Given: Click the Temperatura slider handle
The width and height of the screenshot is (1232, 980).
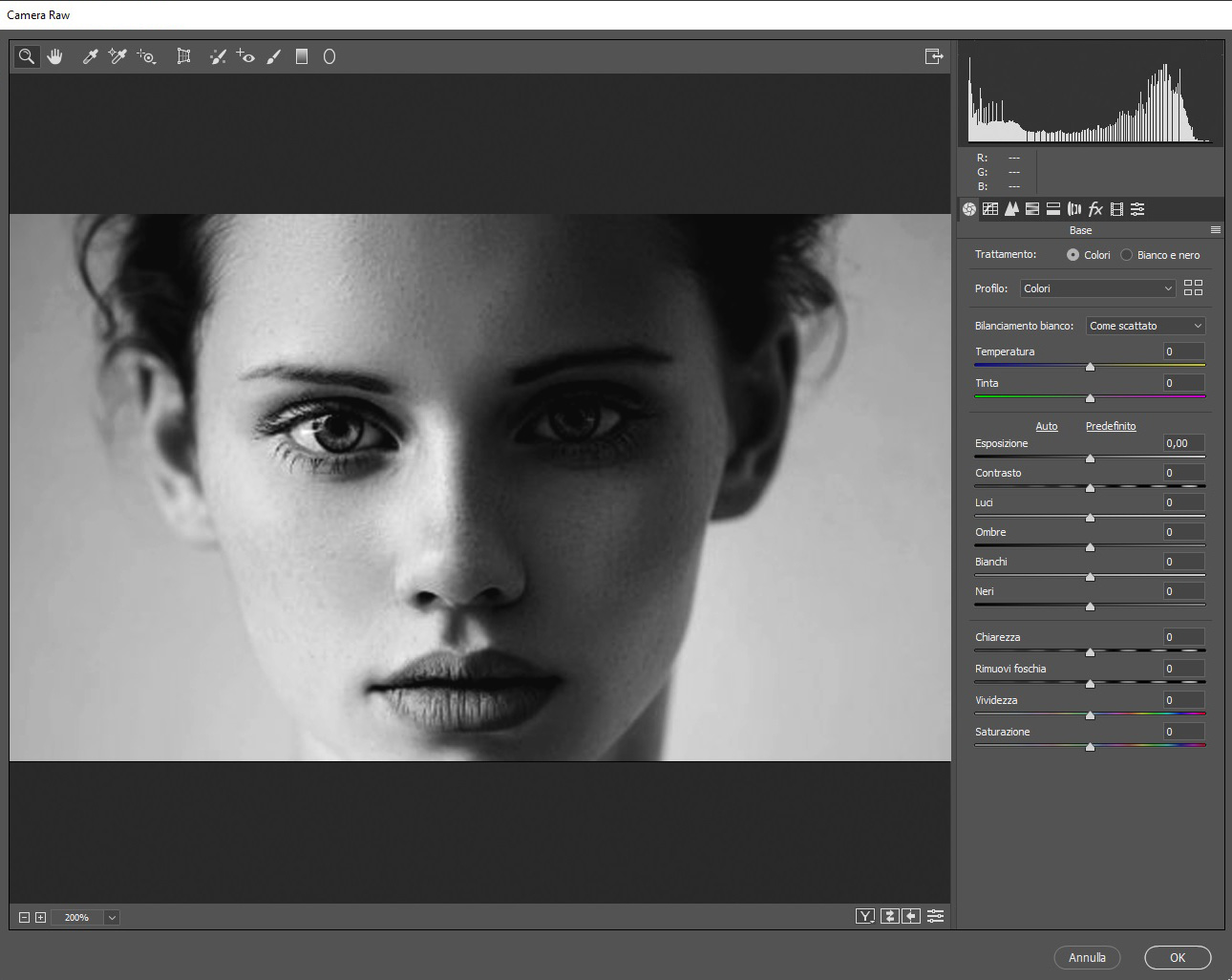Looking at the screenshot, I should coord(1090,367).
